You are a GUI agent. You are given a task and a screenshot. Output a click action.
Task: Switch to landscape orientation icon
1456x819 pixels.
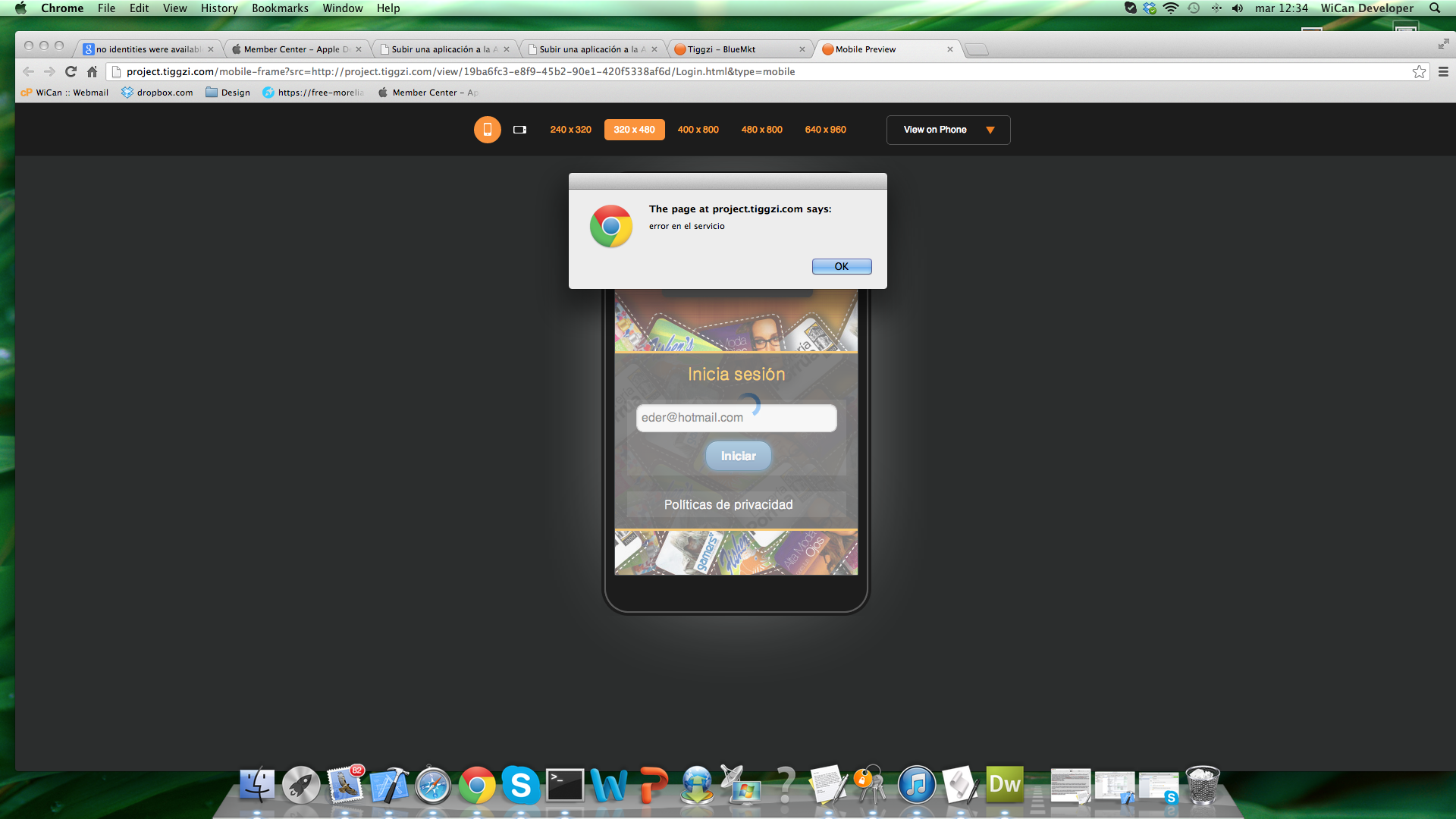click(519, 130)
